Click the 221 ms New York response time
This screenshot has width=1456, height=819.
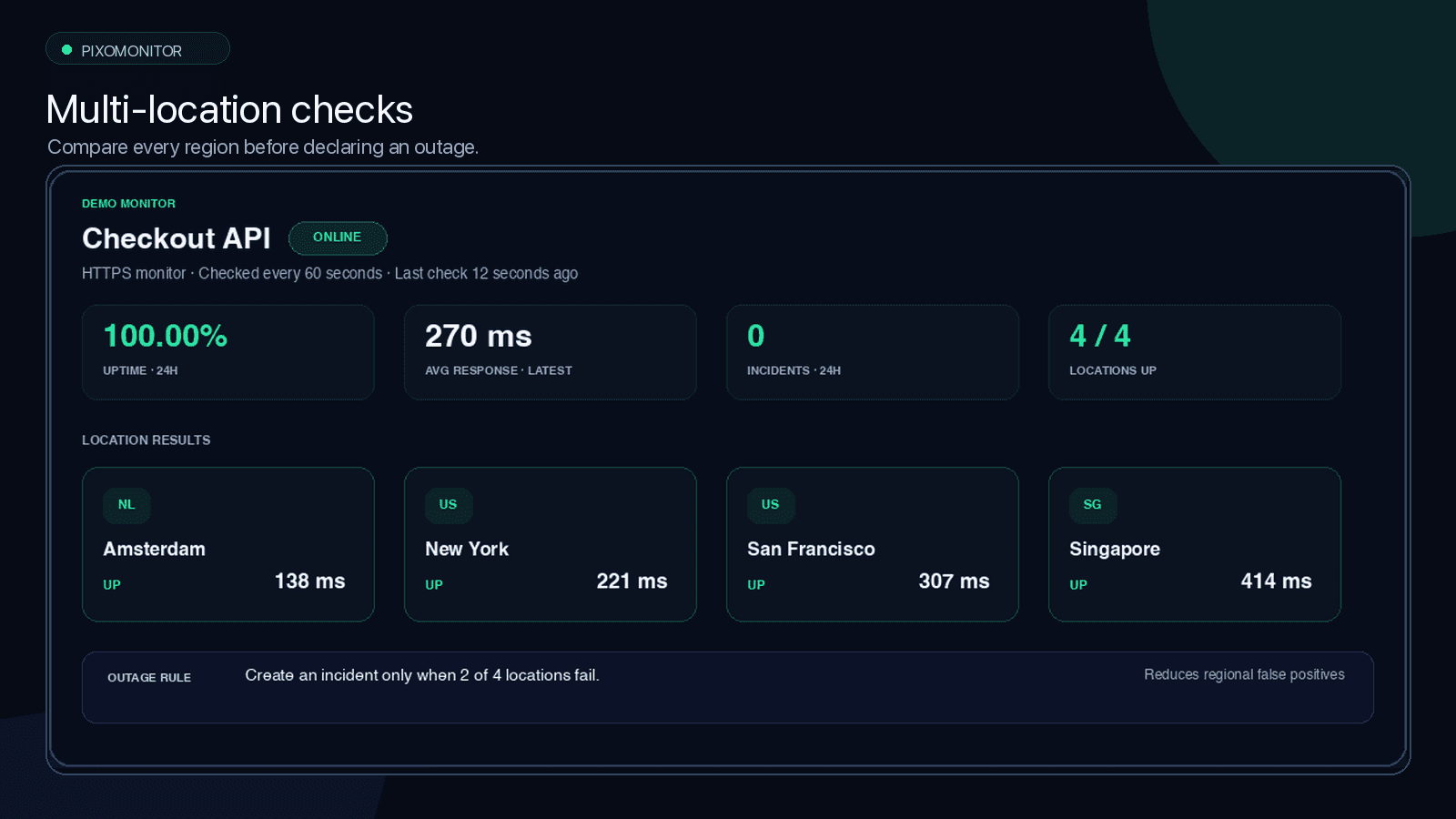(x=632, y=581)
